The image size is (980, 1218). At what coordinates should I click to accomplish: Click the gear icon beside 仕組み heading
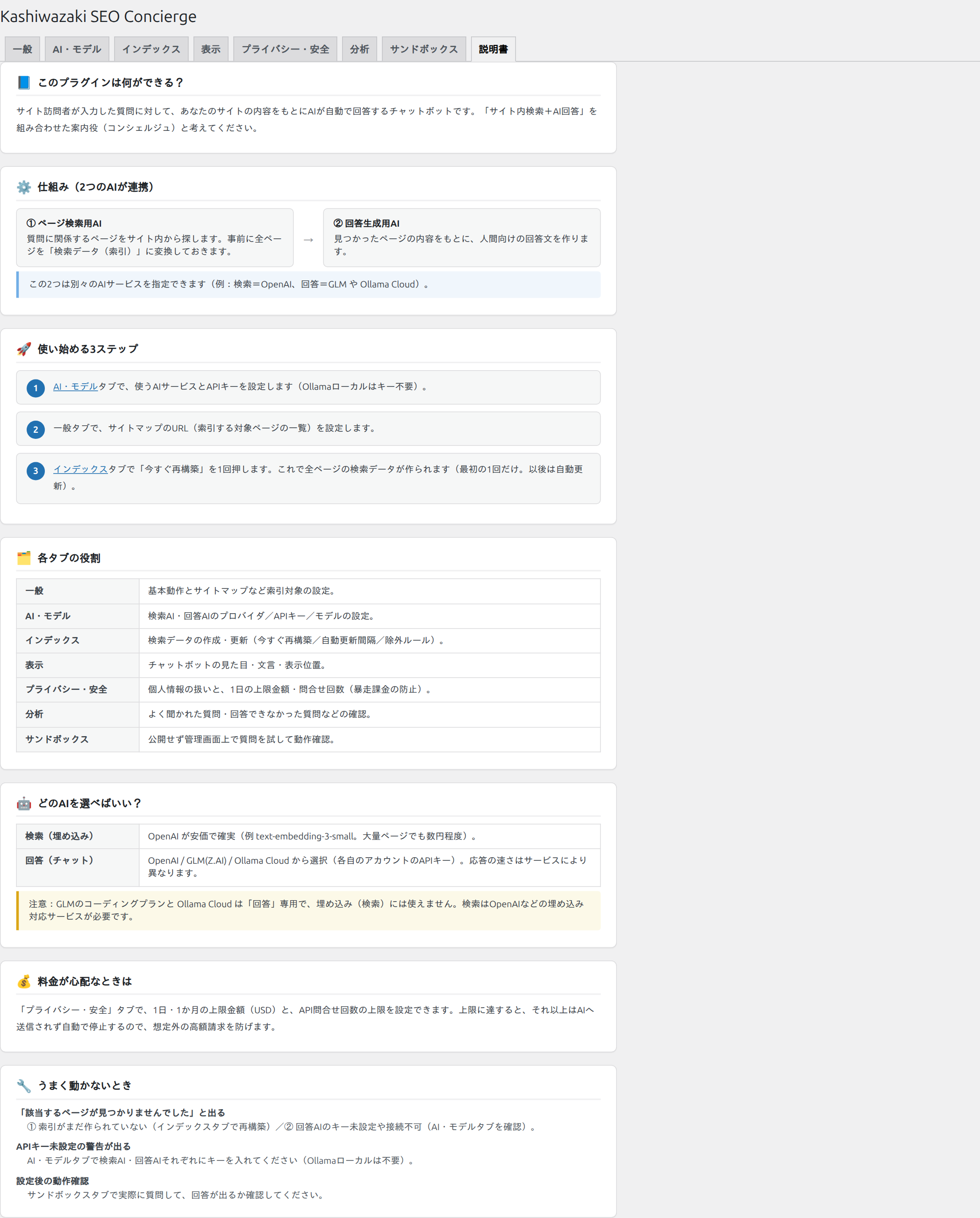click(24, 187)
